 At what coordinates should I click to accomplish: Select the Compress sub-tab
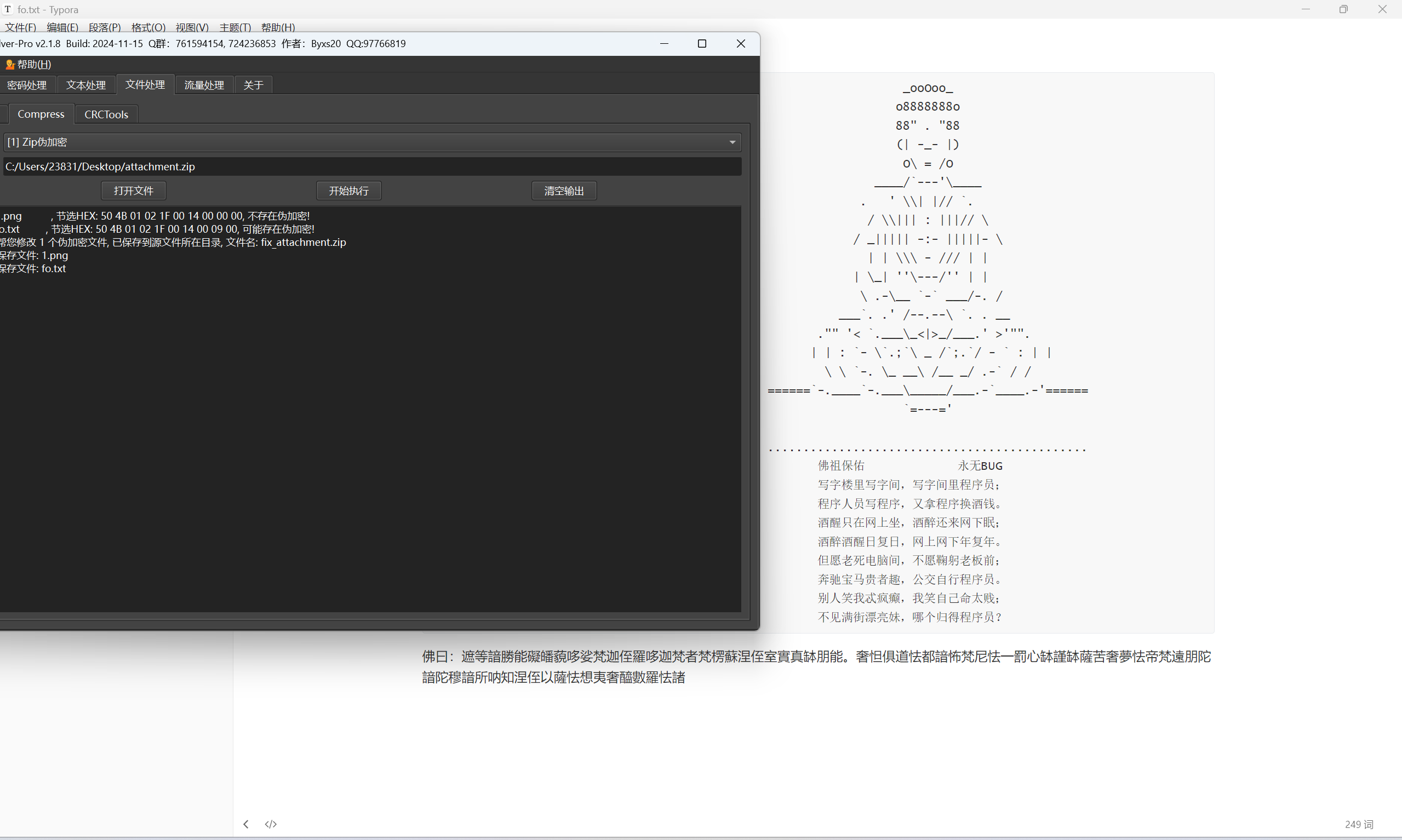(41, 114)
